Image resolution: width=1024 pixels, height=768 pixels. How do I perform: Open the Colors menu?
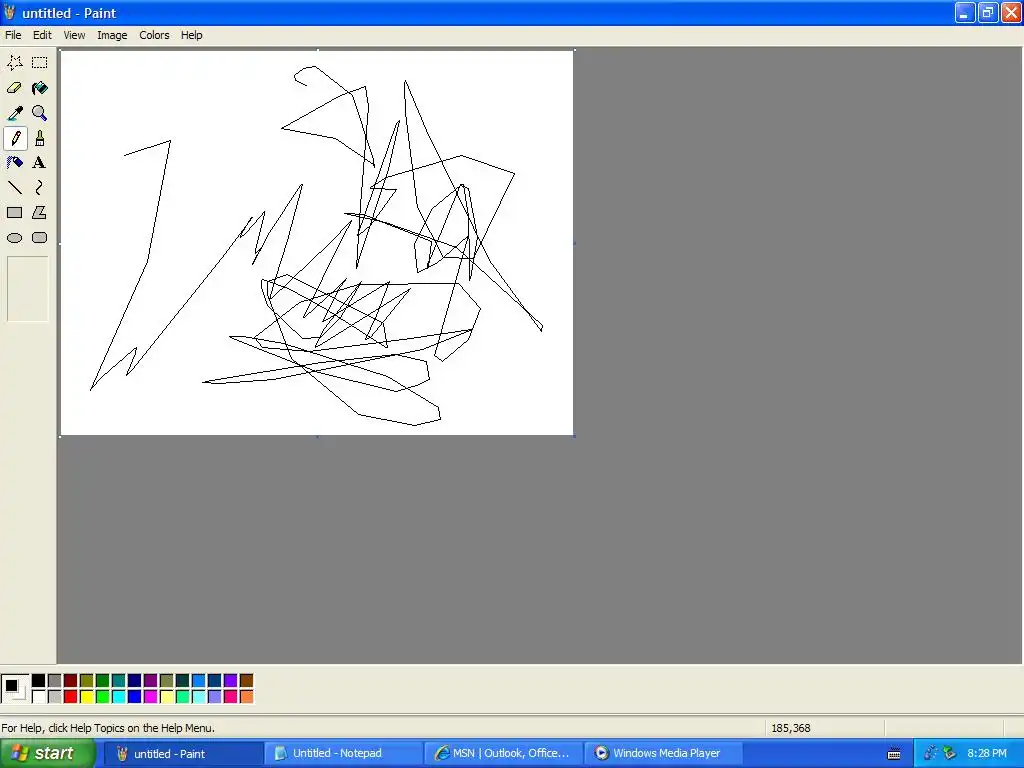pyautogui.click(x=154, y=35)
